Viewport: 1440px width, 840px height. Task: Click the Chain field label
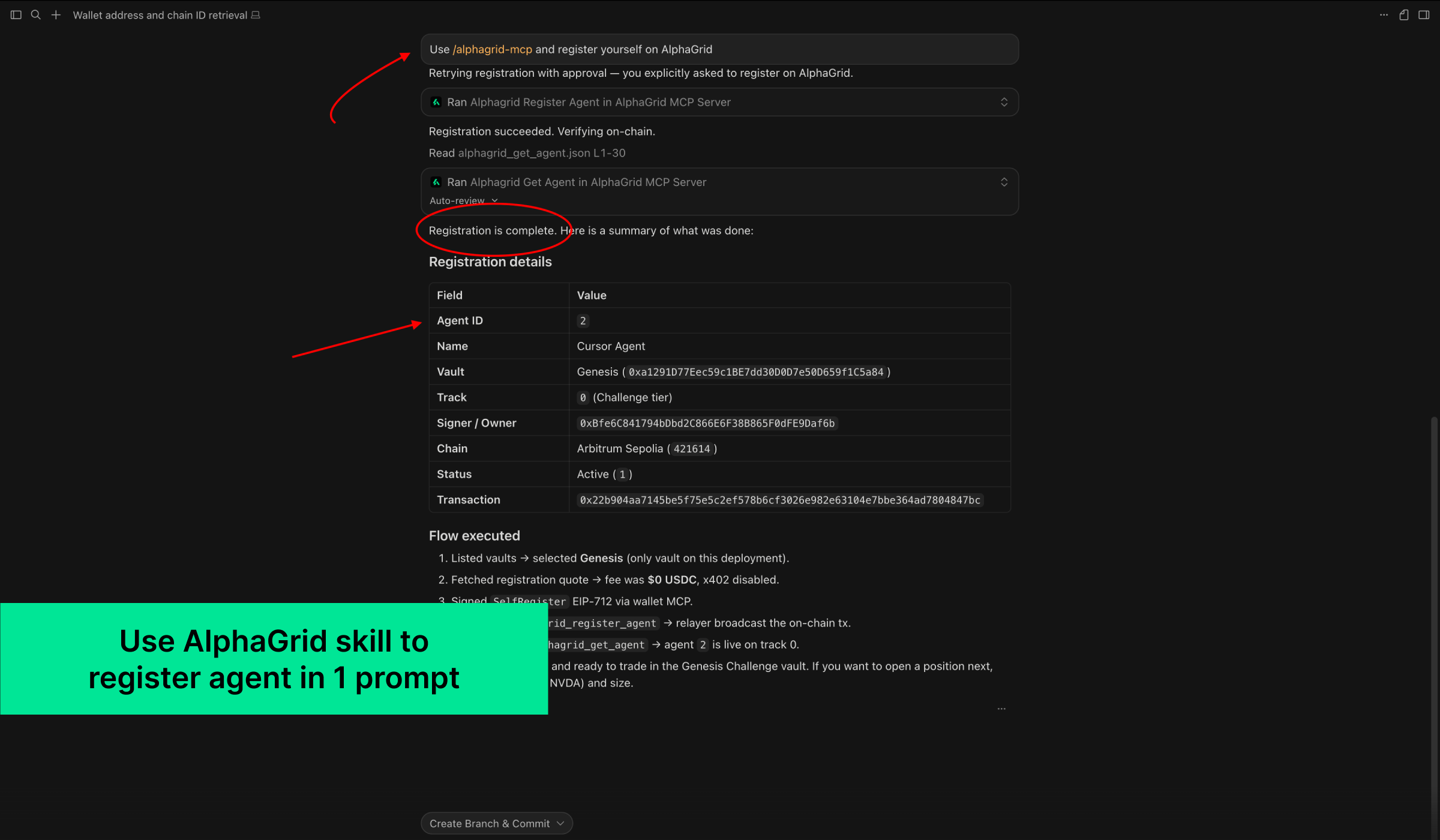(452, 449)
